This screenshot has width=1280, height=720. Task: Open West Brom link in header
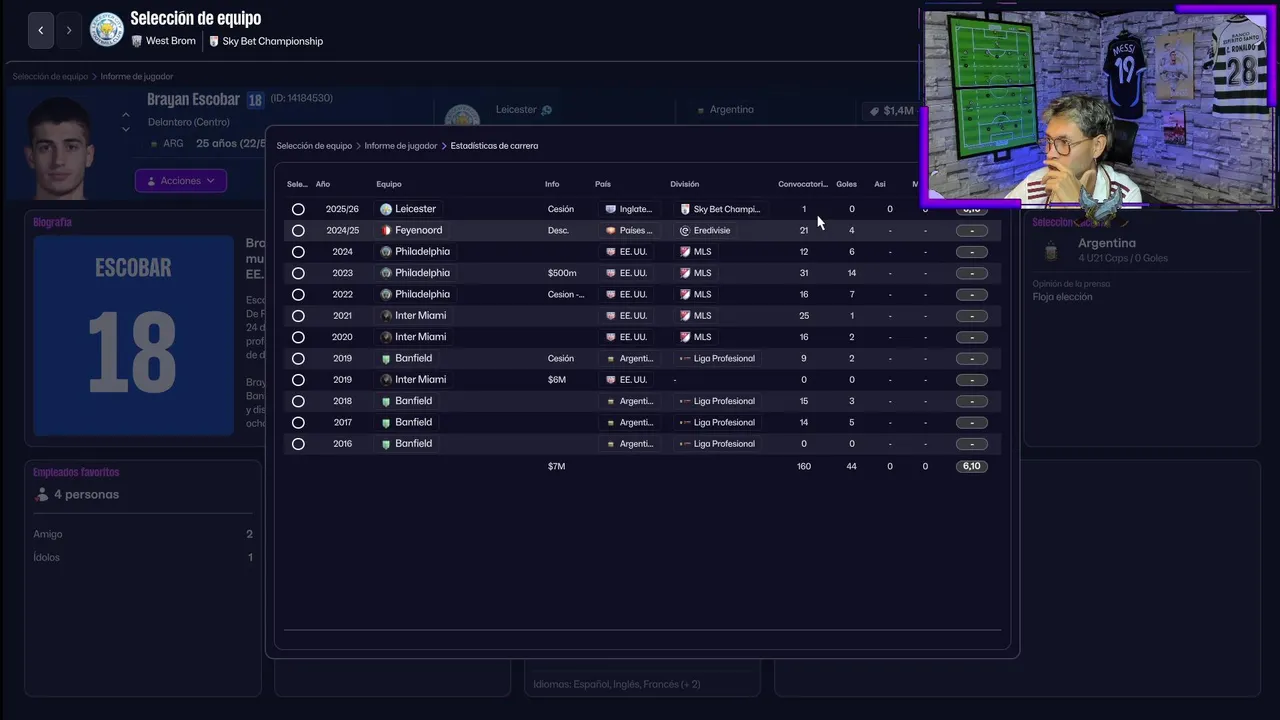pos(171,41)
